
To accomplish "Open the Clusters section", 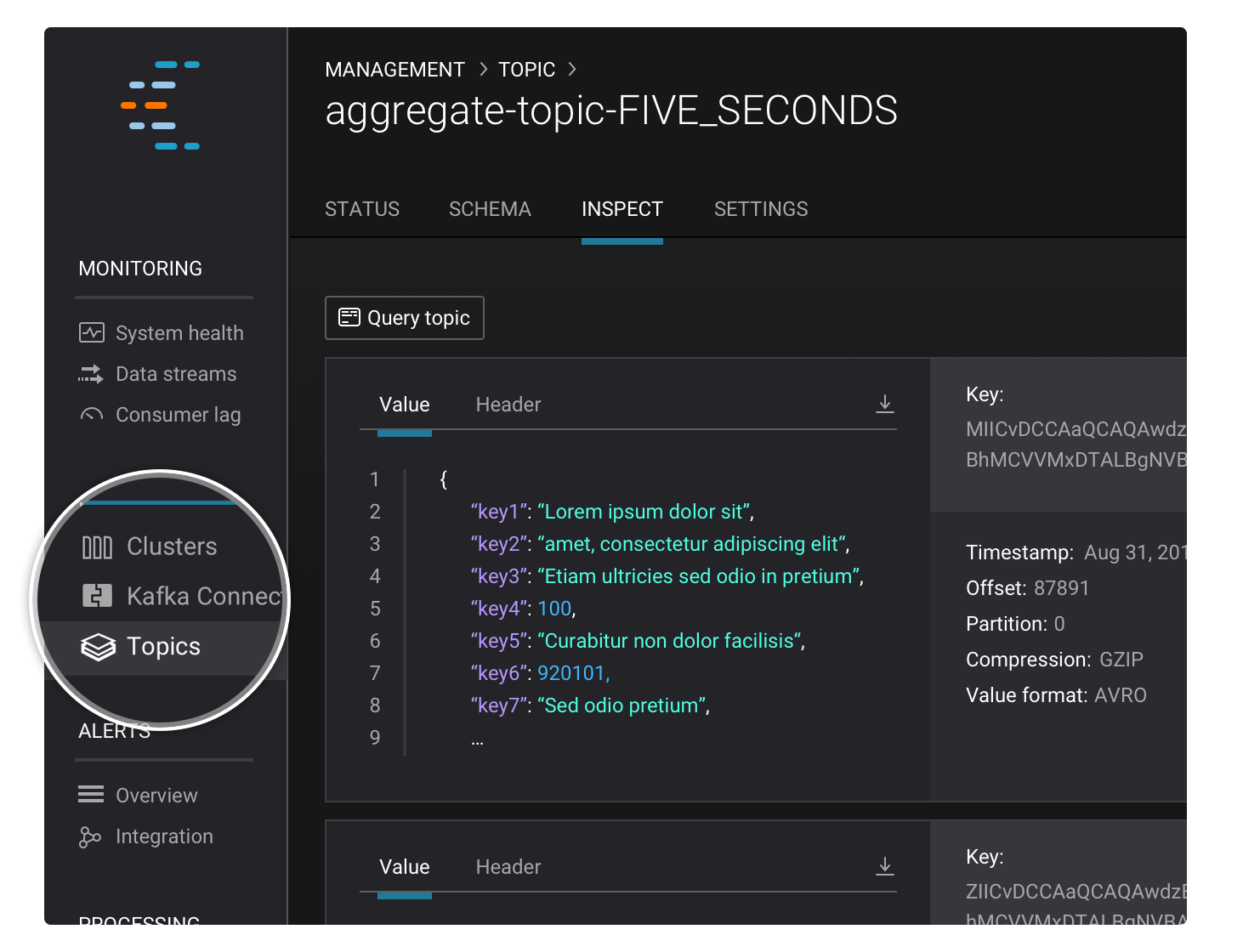I will (x=170, y=546).
